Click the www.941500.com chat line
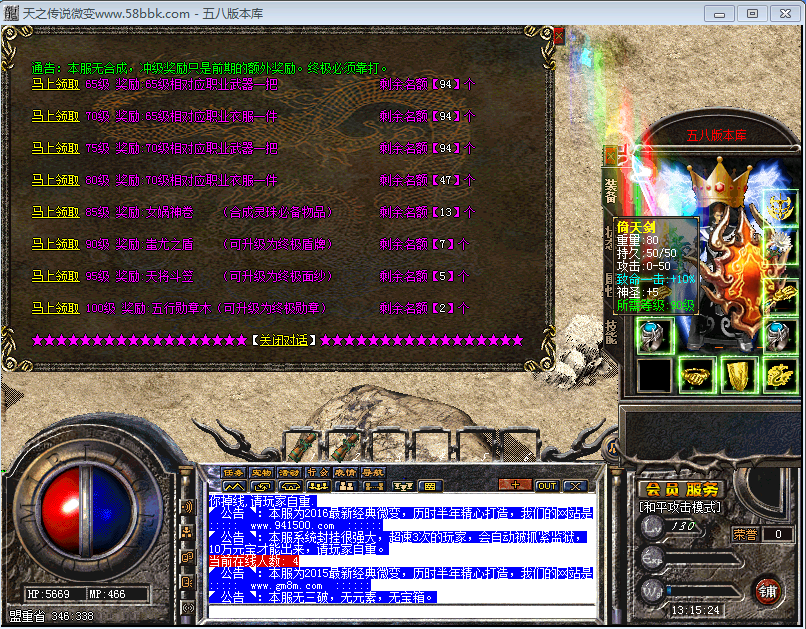Viewport: 806px width, 629px height. tap(296, 526)
